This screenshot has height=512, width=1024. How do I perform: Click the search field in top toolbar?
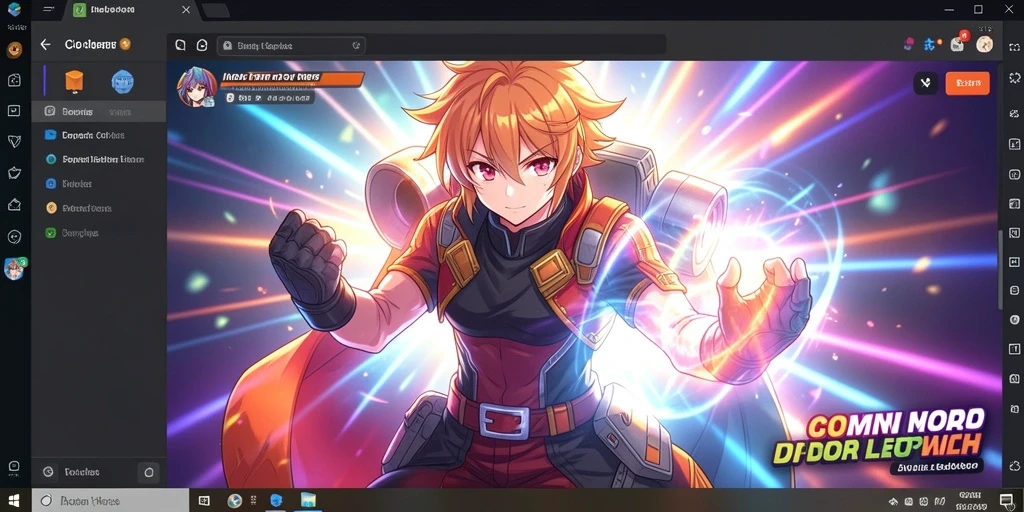(x=291, y=46)
